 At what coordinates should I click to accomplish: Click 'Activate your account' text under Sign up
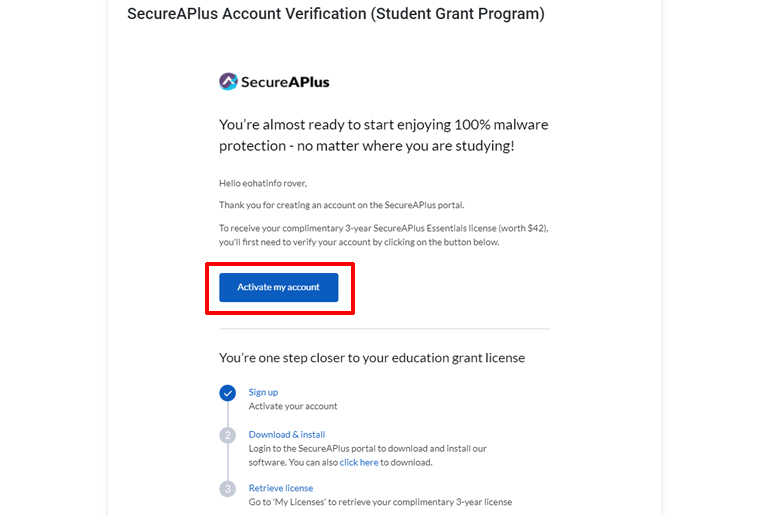[x=292, y=406]
